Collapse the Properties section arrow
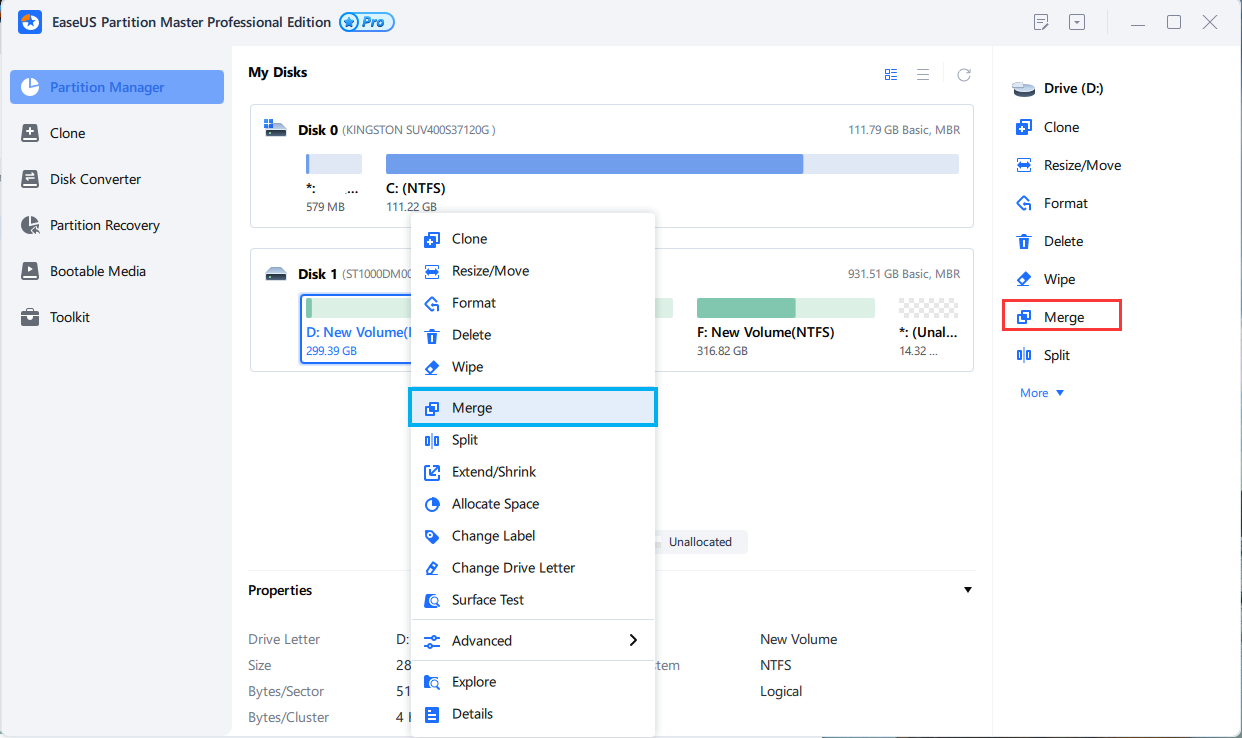 967,590
